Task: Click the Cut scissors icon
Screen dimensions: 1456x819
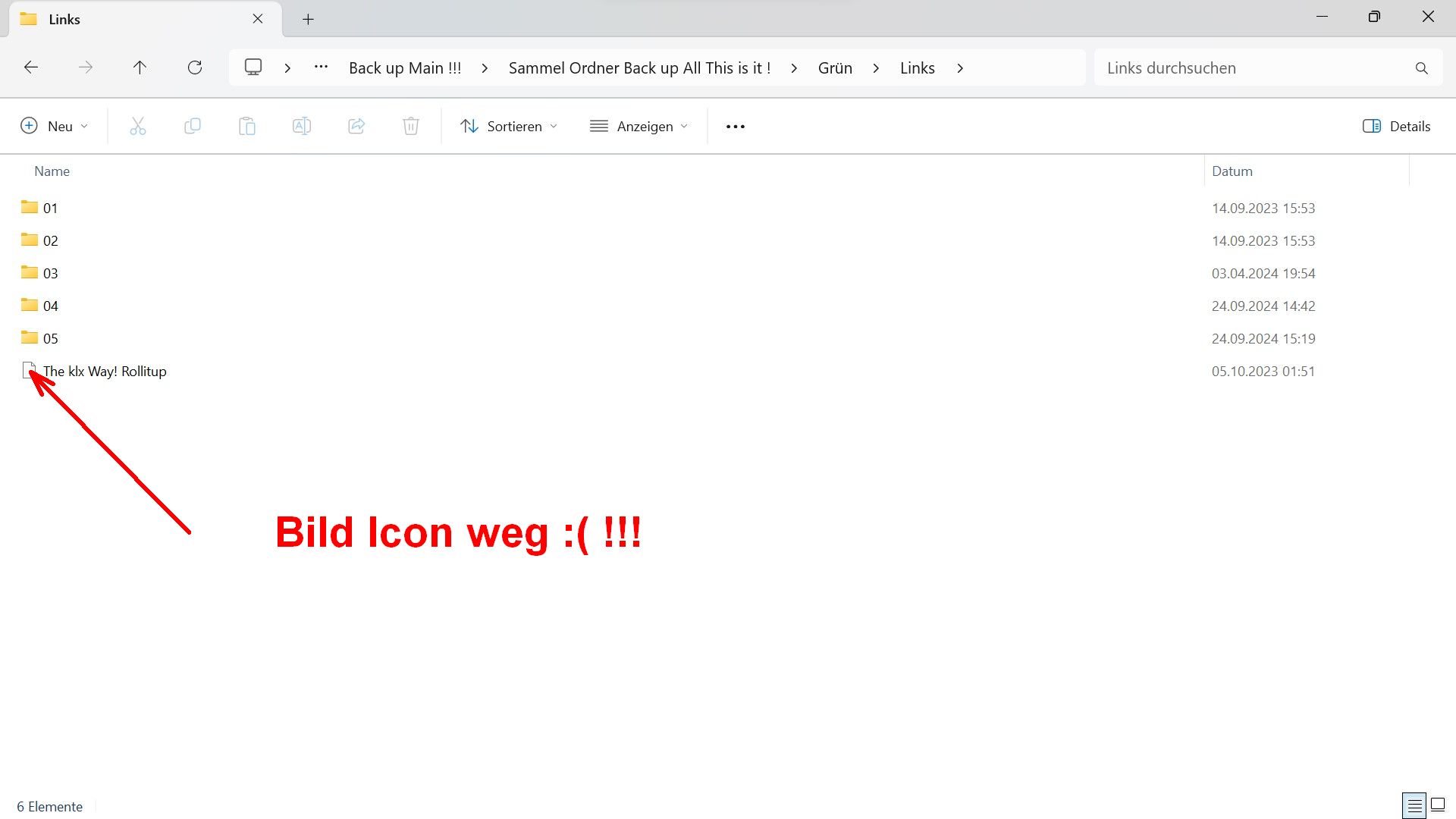Action: 137,126
